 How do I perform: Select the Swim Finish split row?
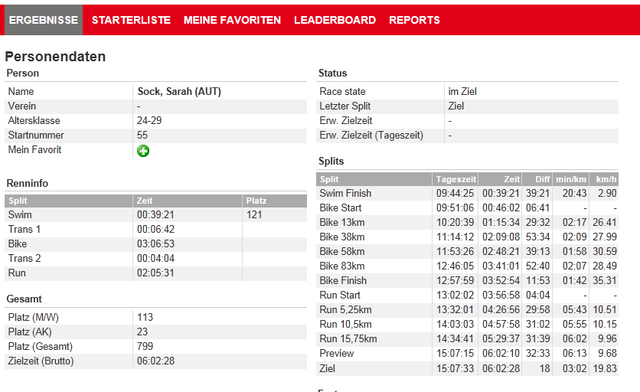pyautogui.click(x=467, y=193)
